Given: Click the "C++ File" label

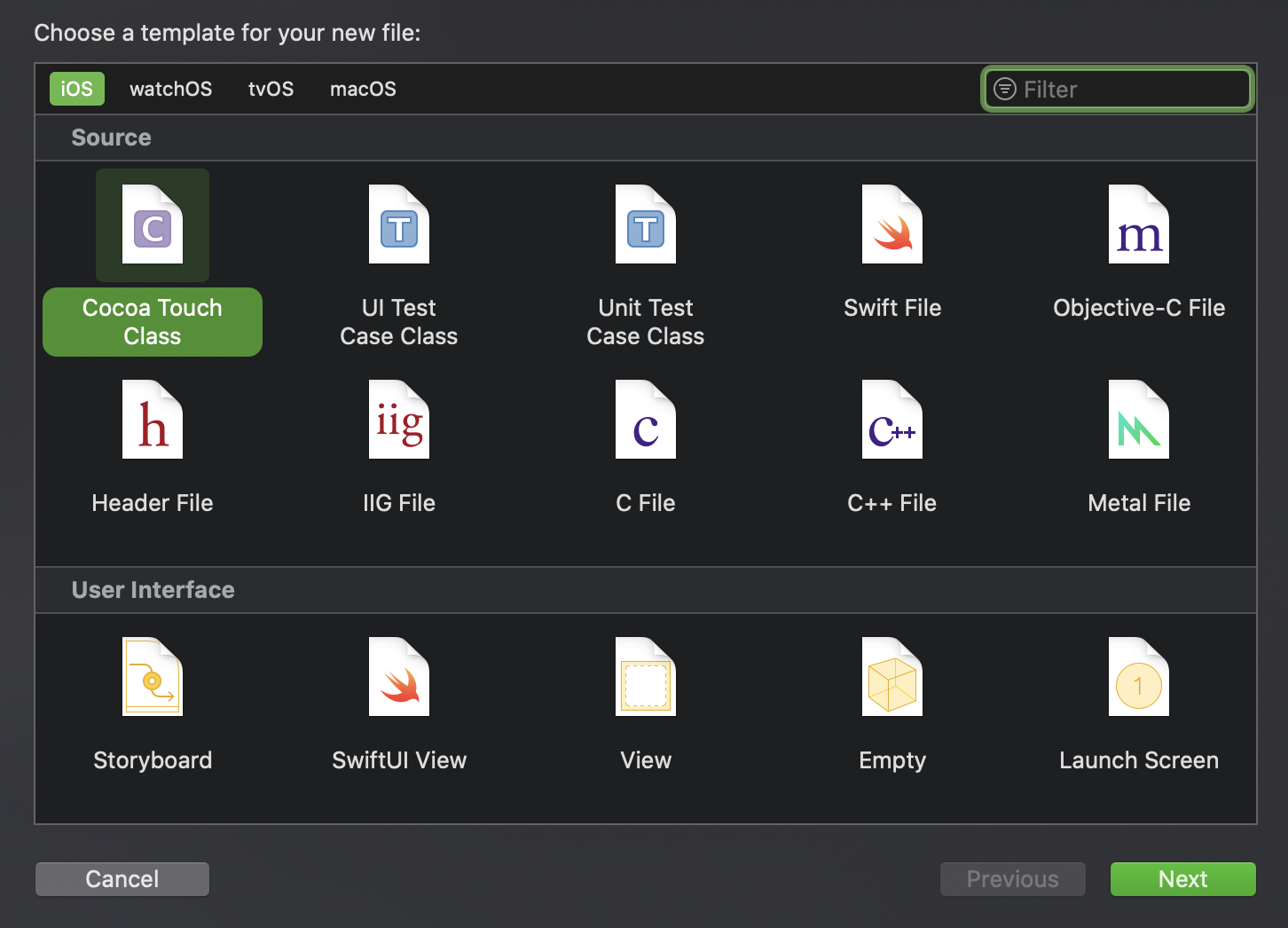Looking at the screenshot, I should click(x=892, y=503).
